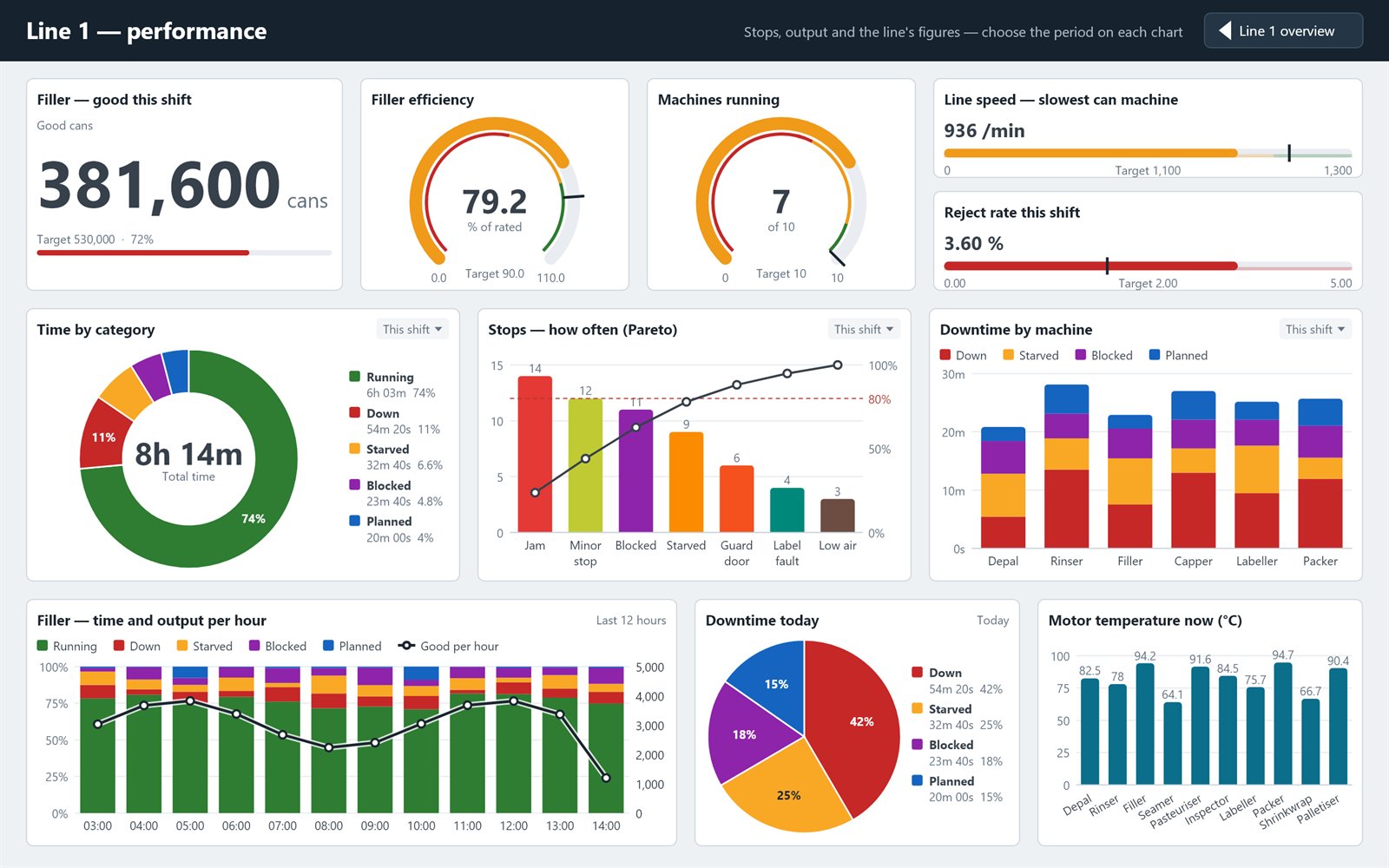
Task: Toggle Starved series in Filler hourly chart
Action: click(x=205, y=646)
